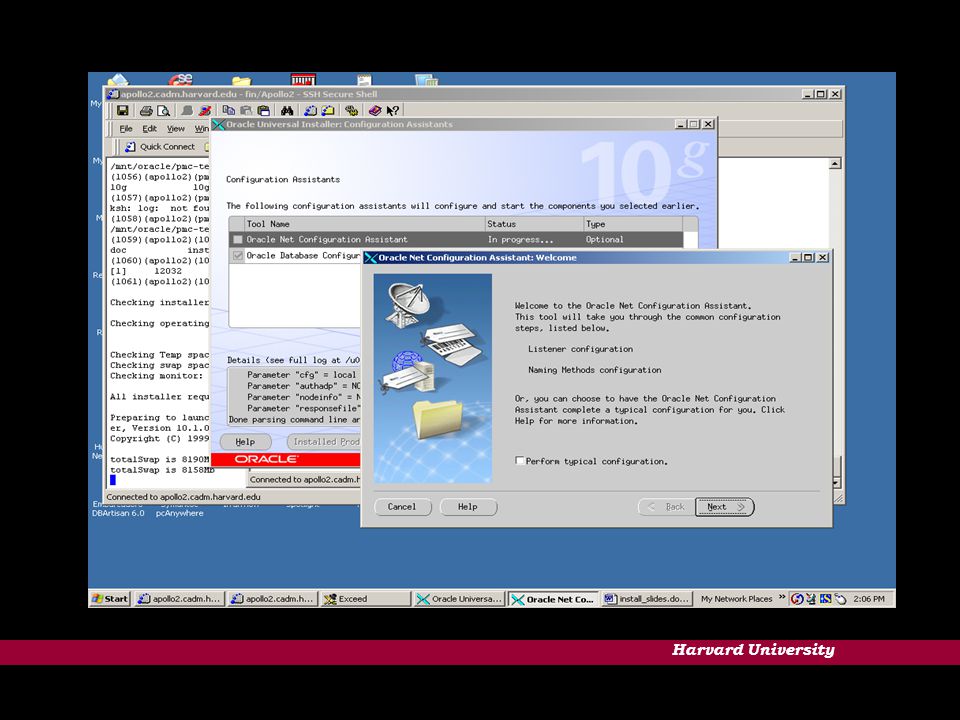Click Cancel in the Net Configuration Assistant
The height and width of the screenshot is (720, 960).
[x=402, y=507]
